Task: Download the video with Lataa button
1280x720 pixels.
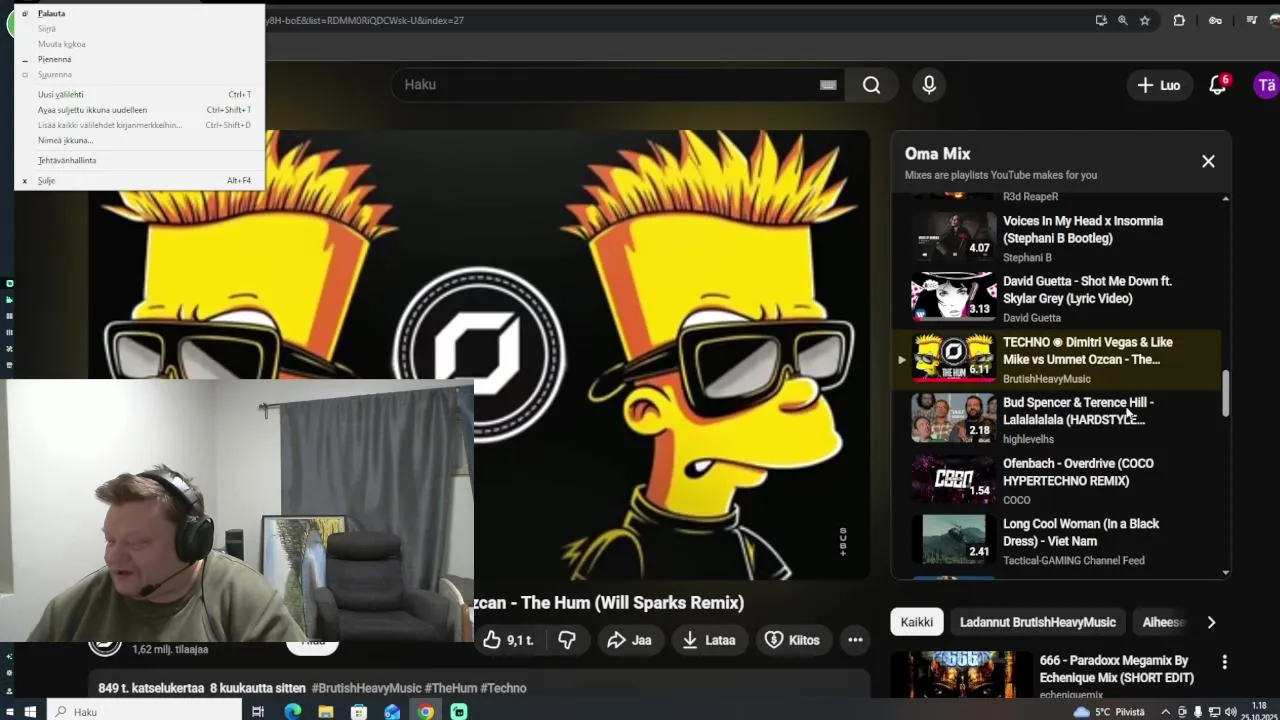Action: tap(709, 640)
